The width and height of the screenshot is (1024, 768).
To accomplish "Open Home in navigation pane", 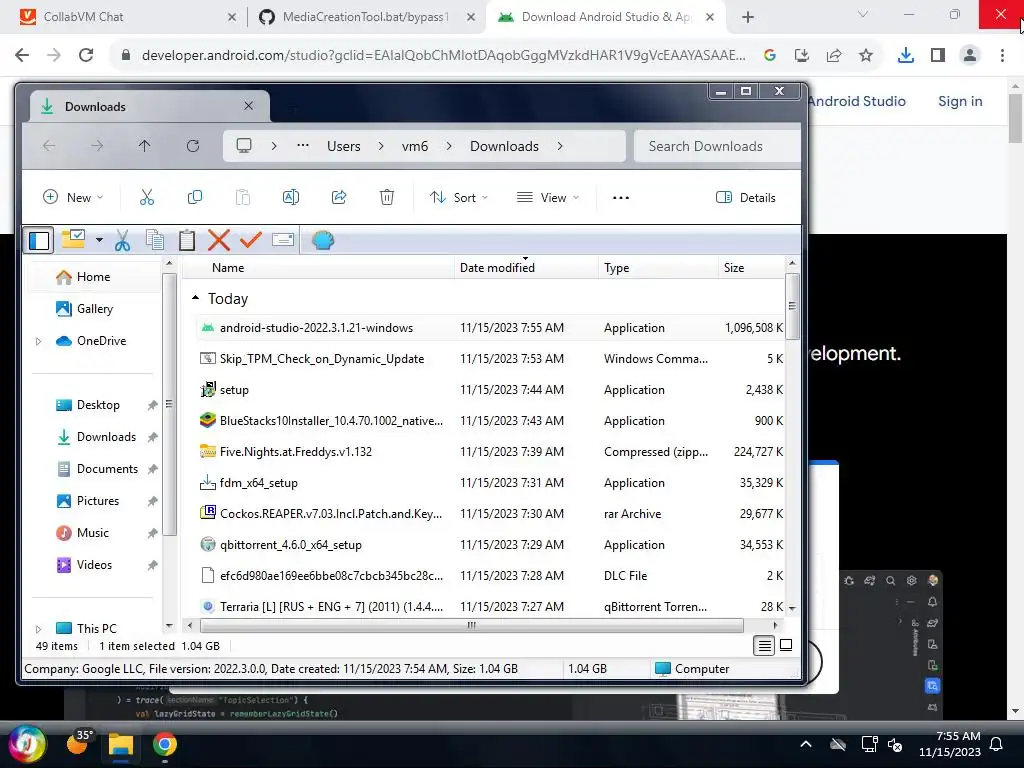I will (93, 277).
